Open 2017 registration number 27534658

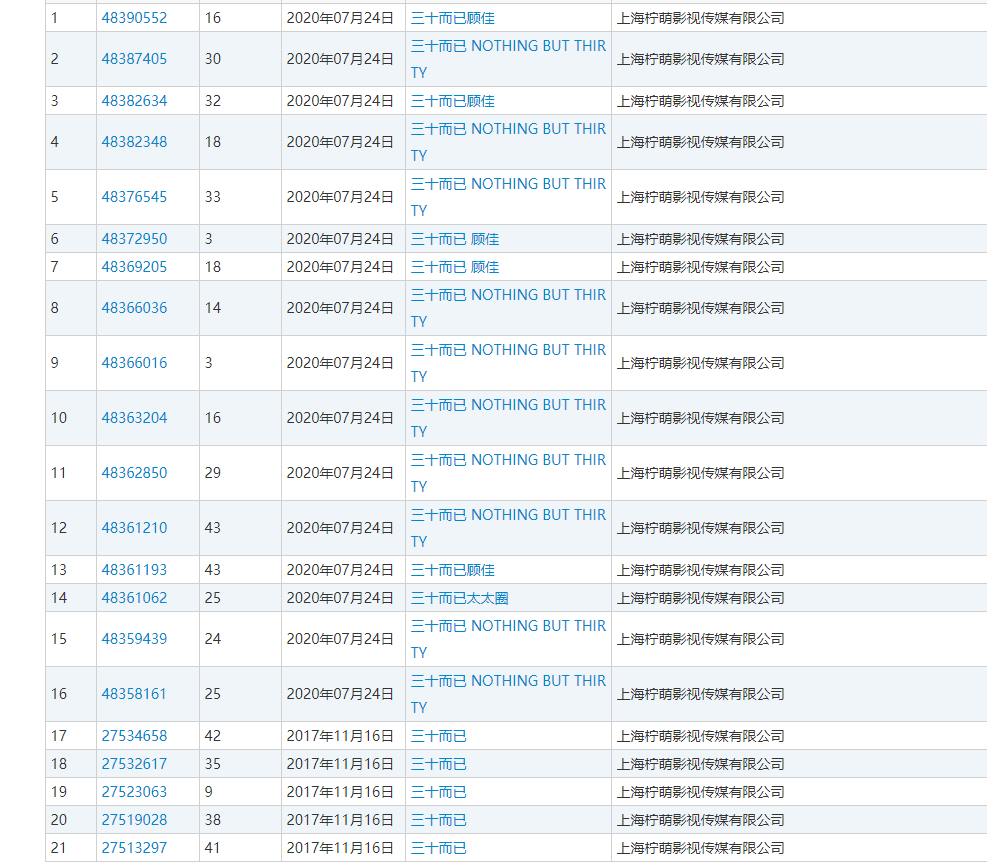(x=134, y=736)
